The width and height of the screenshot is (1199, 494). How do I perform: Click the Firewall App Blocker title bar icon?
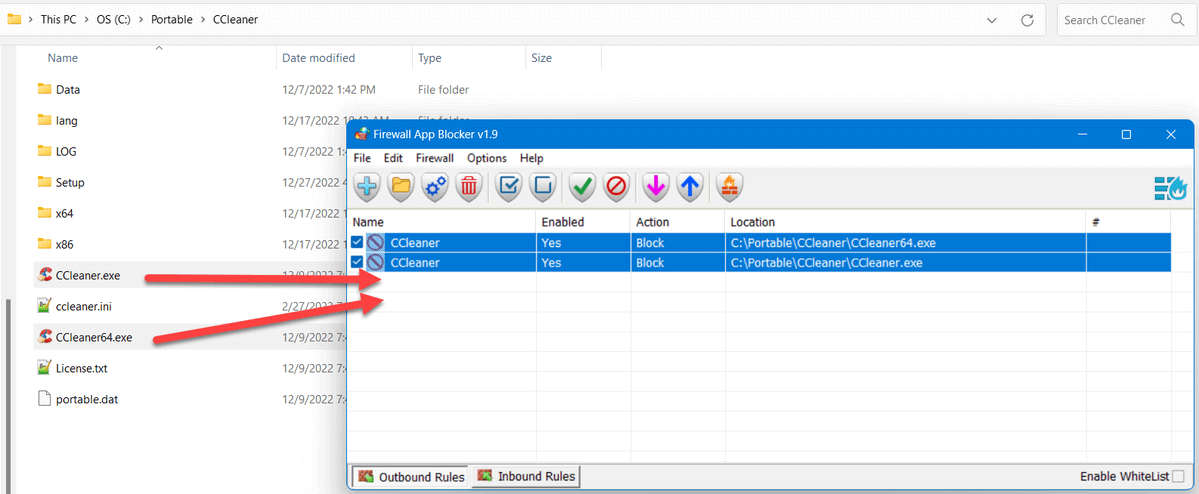362,135
